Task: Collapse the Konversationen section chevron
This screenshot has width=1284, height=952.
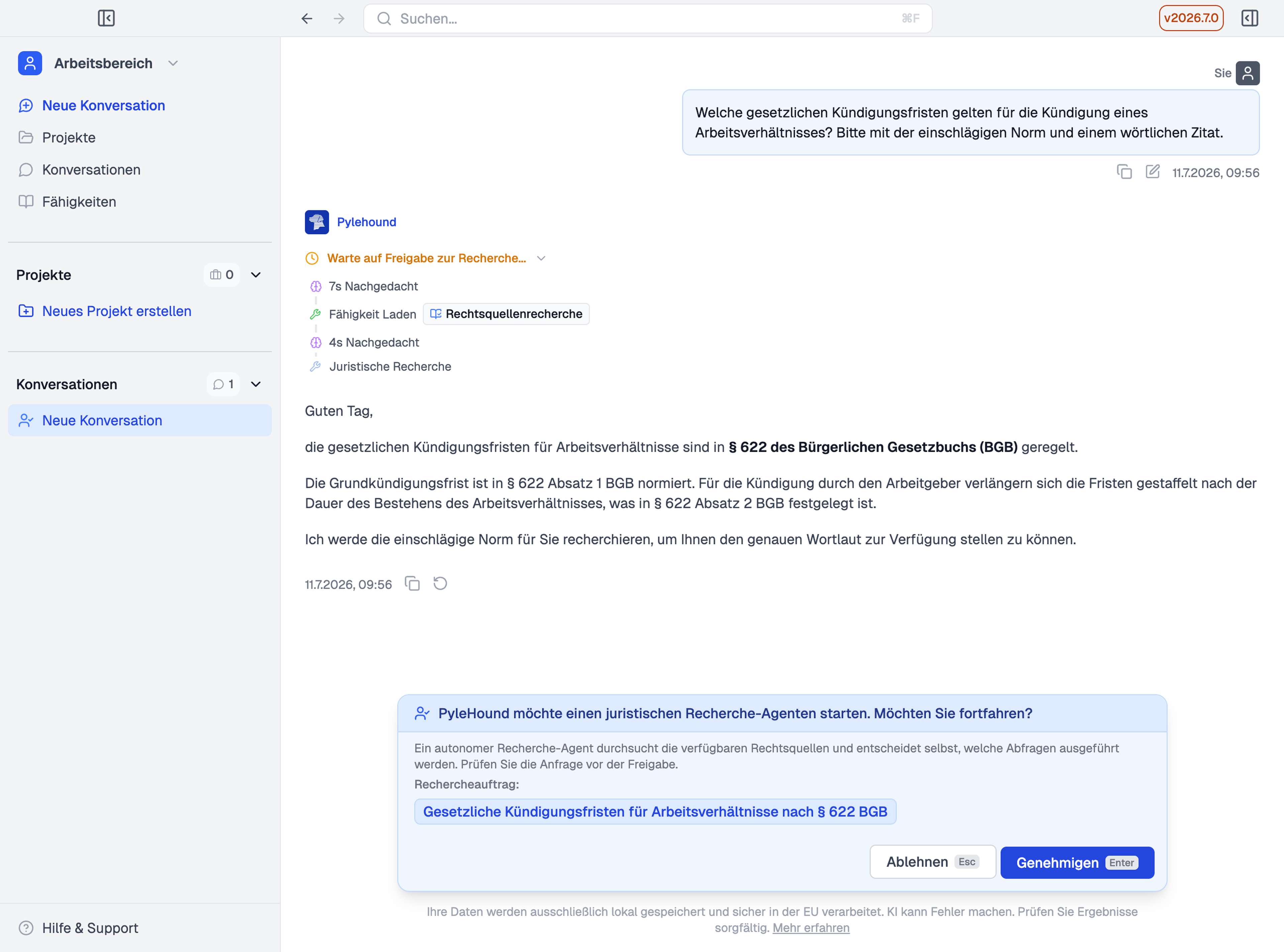Action: tap(256, 384)
